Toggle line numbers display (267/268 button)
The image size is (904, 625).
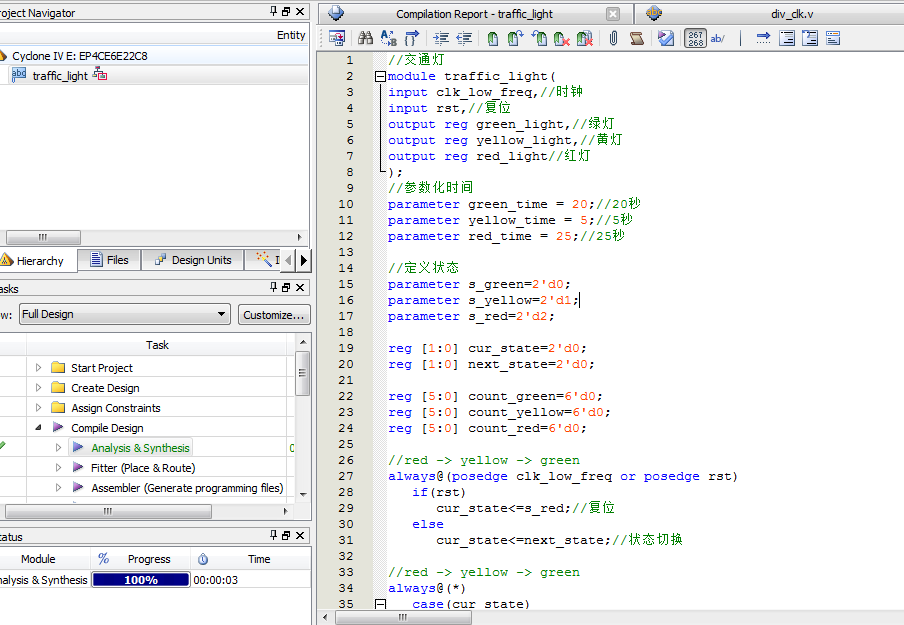click(x=695, y=38)
